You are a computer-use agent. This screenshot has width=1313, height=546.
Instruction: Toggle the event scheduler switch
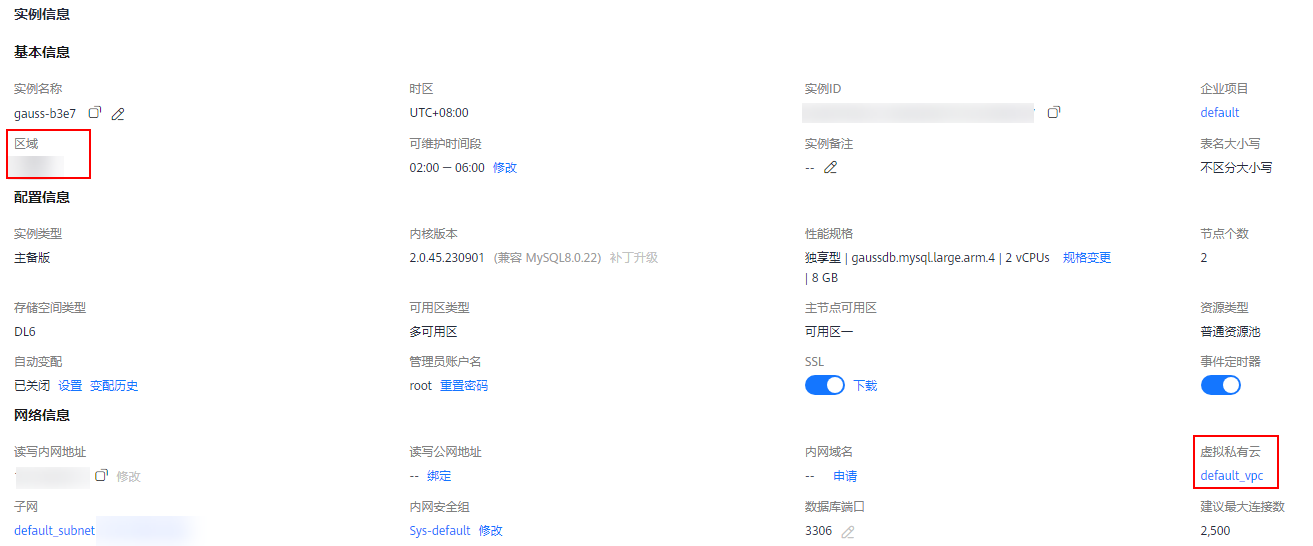[1220, 385]
